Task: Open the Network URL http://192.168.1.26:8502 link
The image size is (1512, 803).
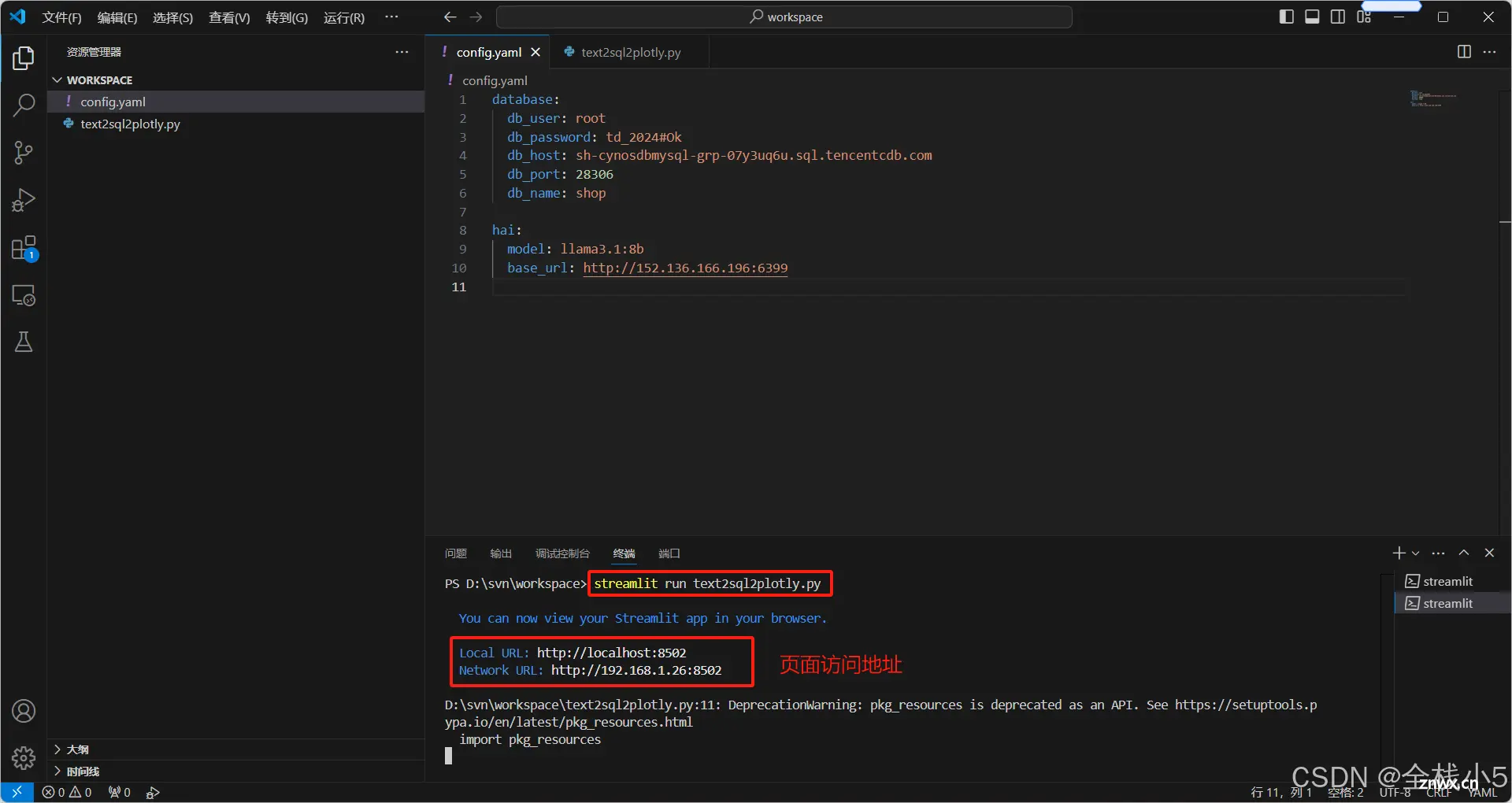Action: point(636,670)
